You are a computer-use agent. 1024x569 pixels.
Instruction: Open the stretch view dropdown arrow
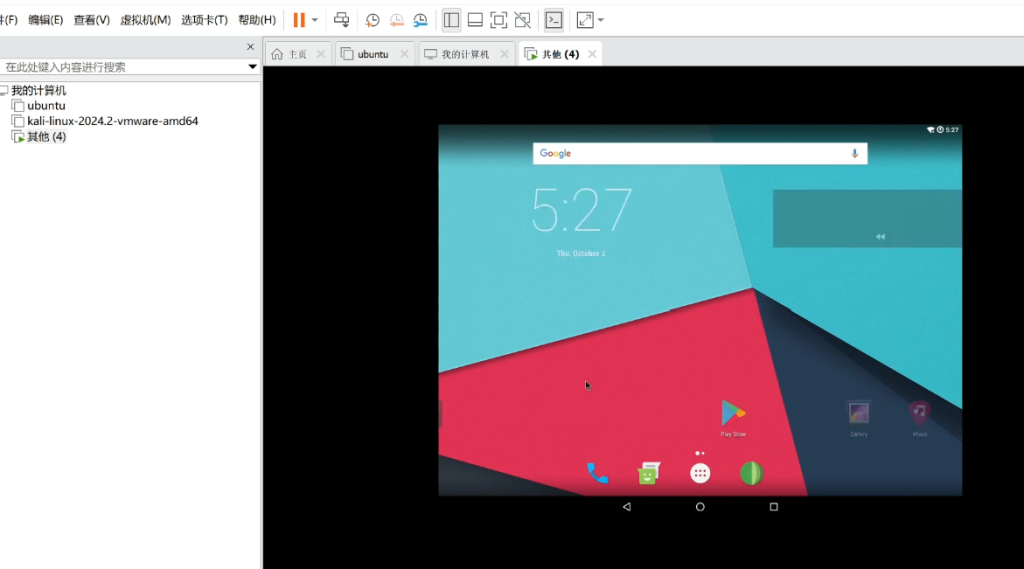(x=600, y=20)
